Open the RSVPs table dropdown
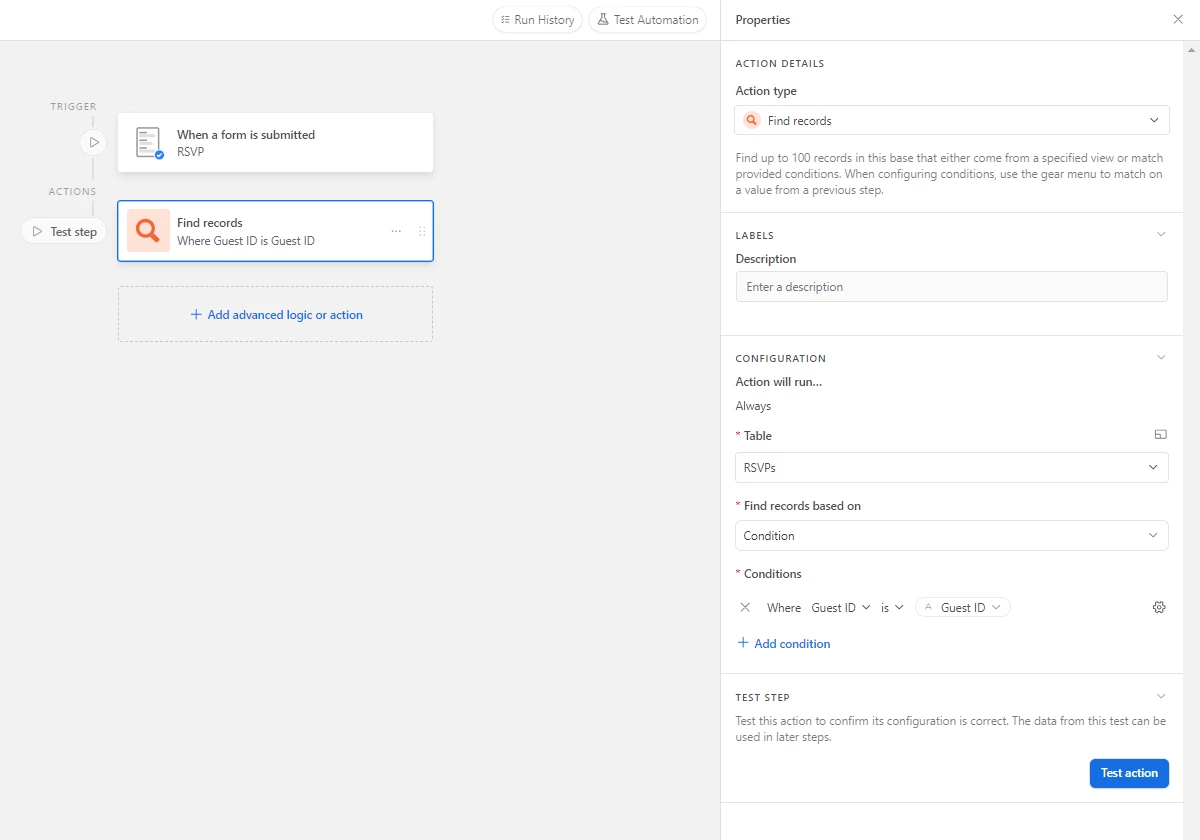 [951, 467]
